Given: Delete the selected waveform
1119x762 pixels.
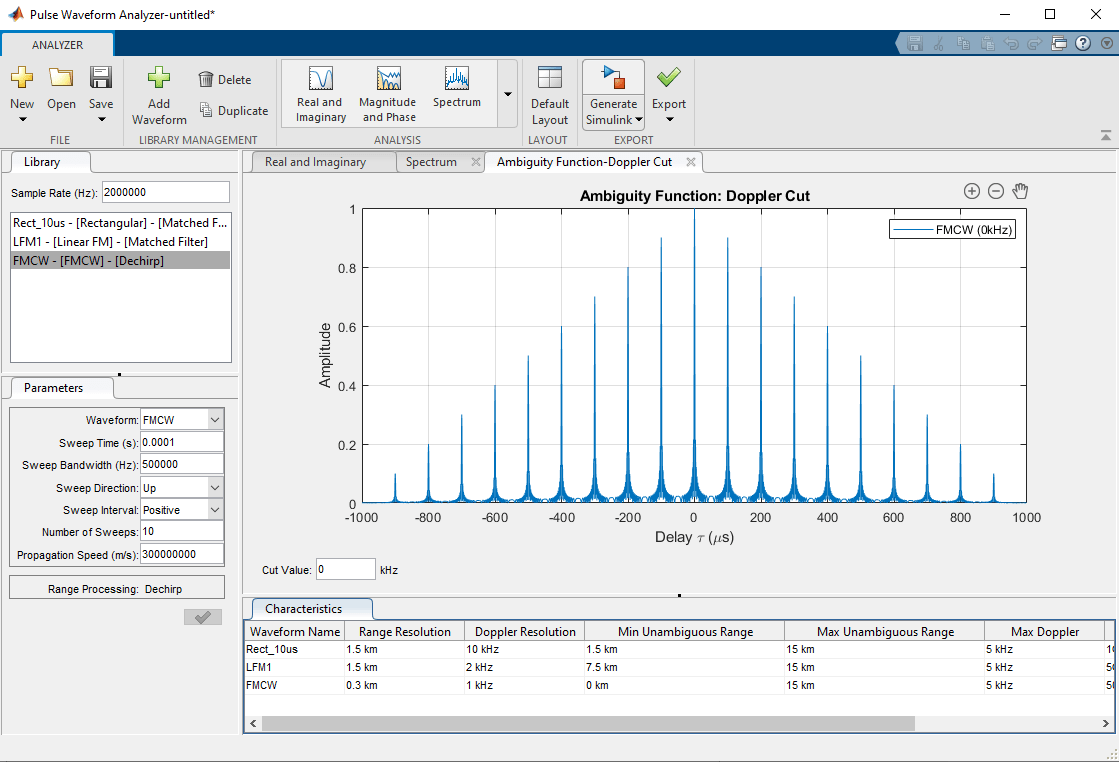Looking at the screenshot, I should (x=224, y=80).
